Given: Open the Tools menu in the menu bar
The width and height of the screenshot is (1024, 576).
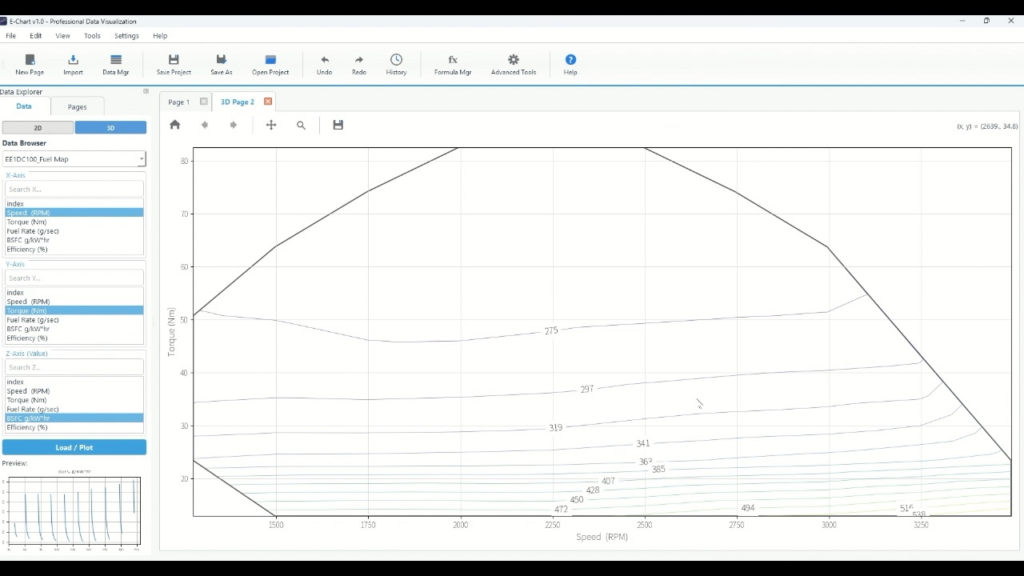Looking at the screenshot, I should tap(92, 36).
